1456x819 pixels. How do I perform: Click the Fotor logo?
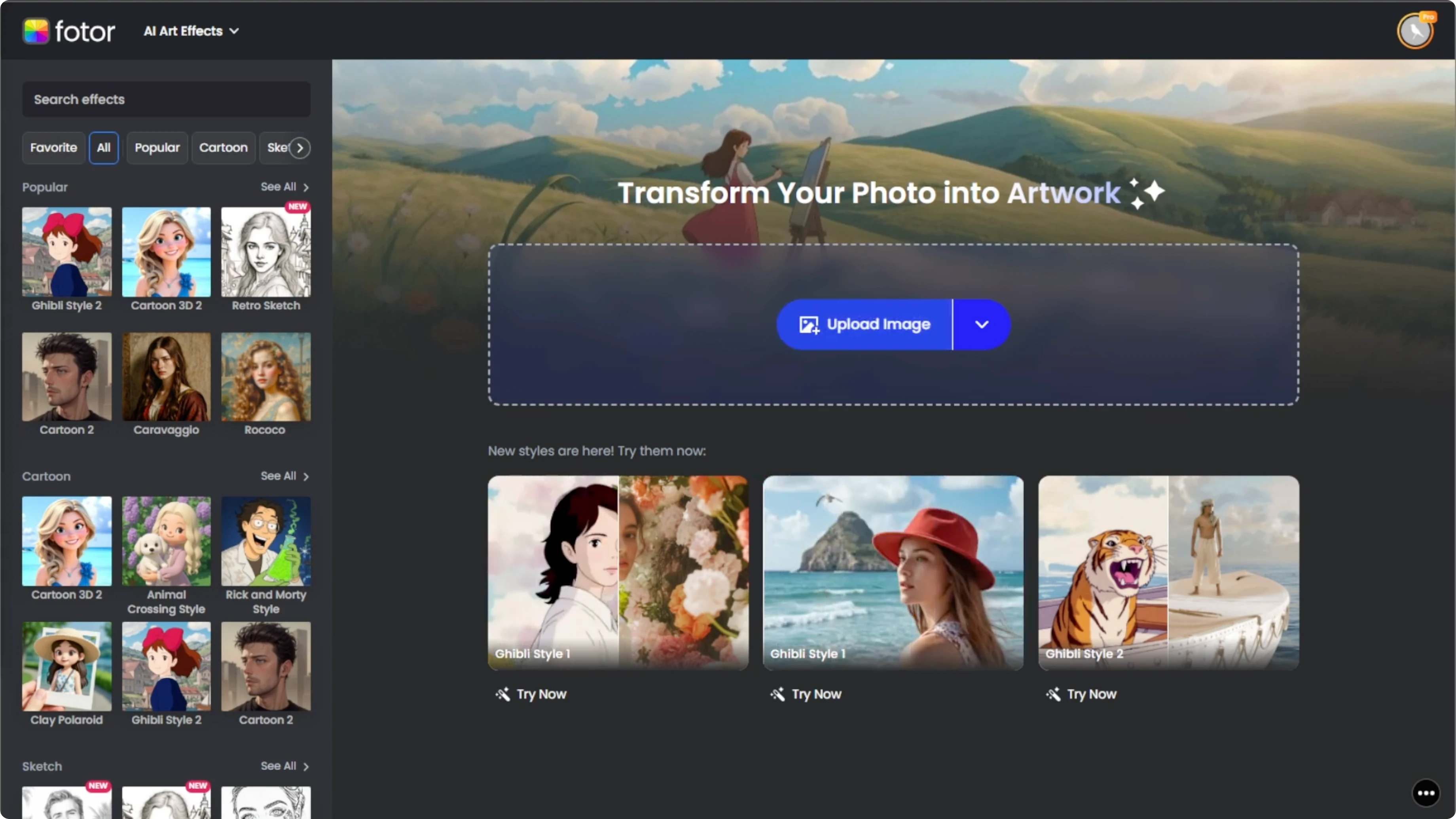(x=68, y=31)
